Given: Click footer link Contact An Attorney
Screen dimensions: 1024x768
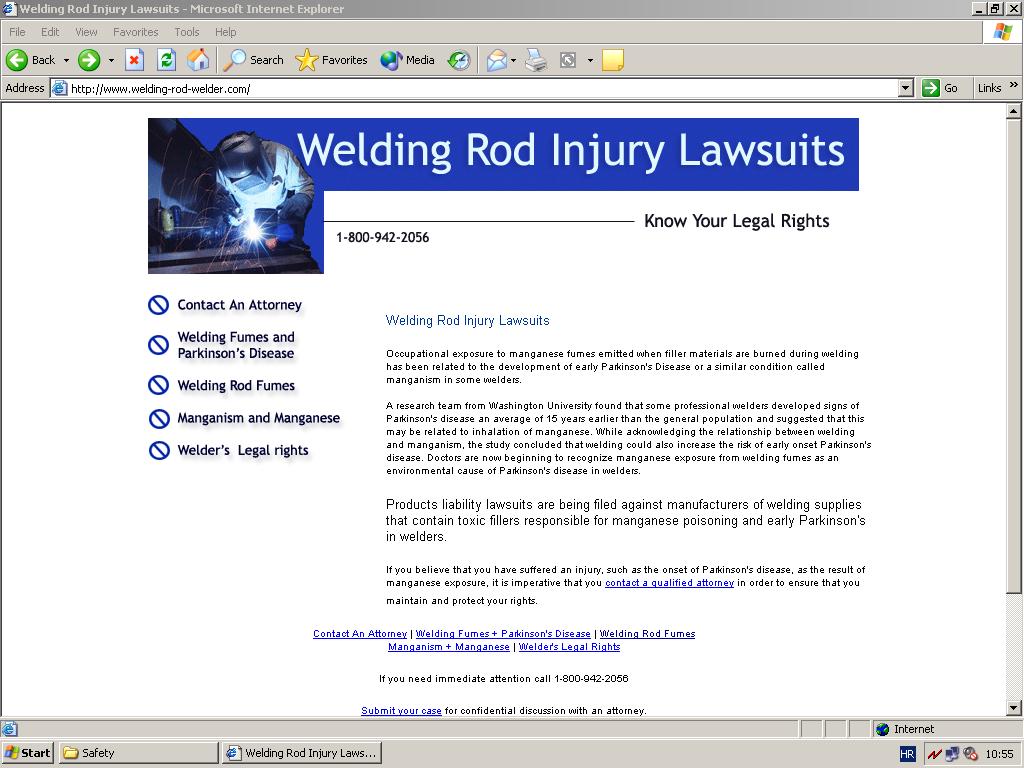Looking at the screenshot, I should pyautogui.click(x=360, y=634).
